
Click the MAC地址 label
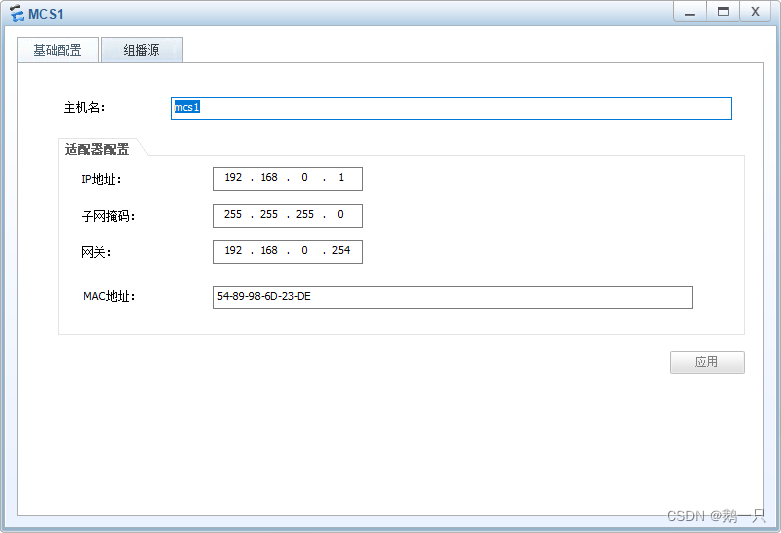(109, 296)
